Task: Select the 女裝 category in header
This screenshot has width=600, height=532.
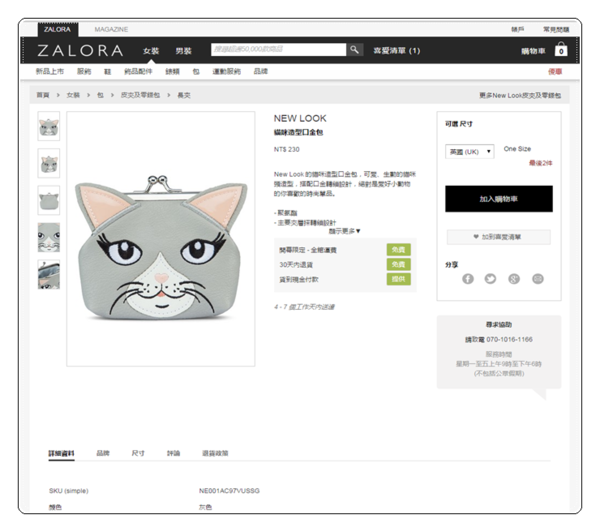Action: pyautogui.click(x=151, y=51)
